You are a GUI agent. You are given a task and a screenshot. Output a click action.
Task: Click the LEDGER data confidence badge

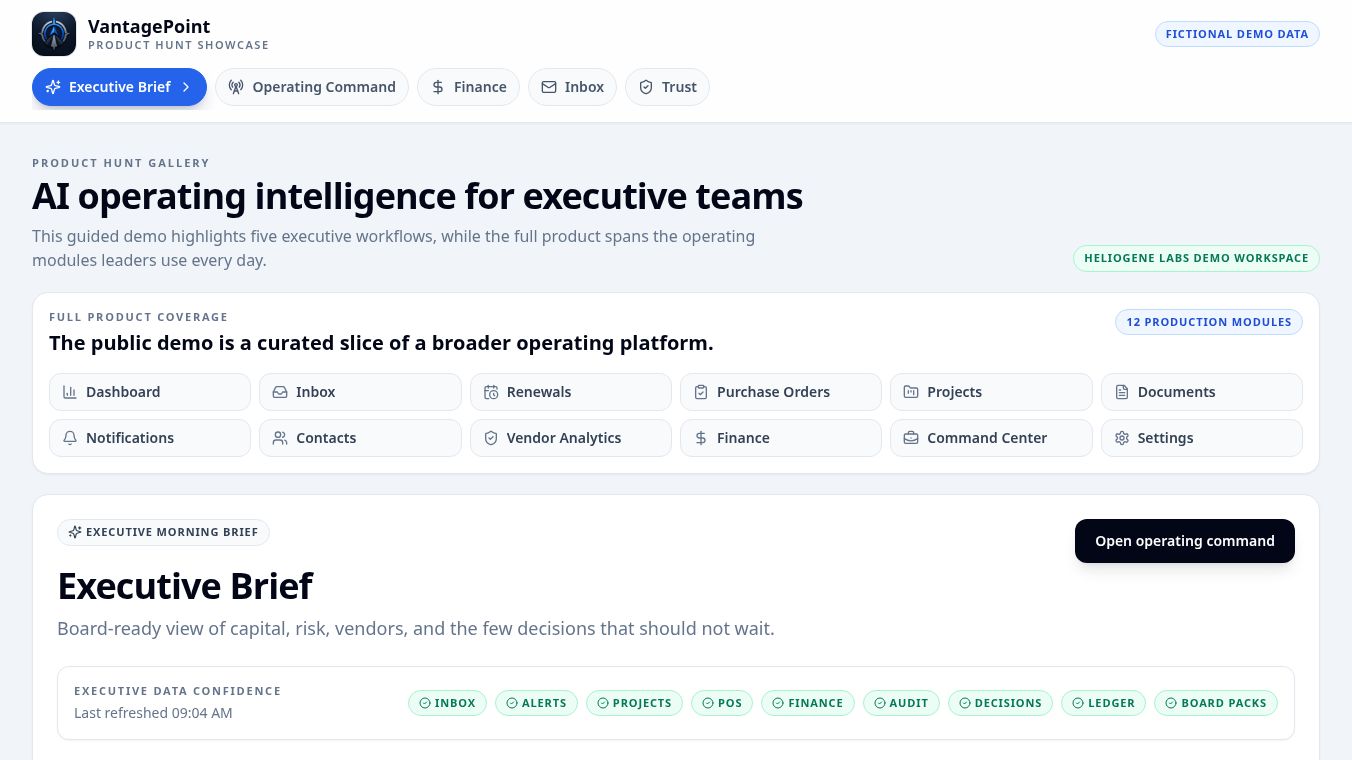tap(1104, 703)
